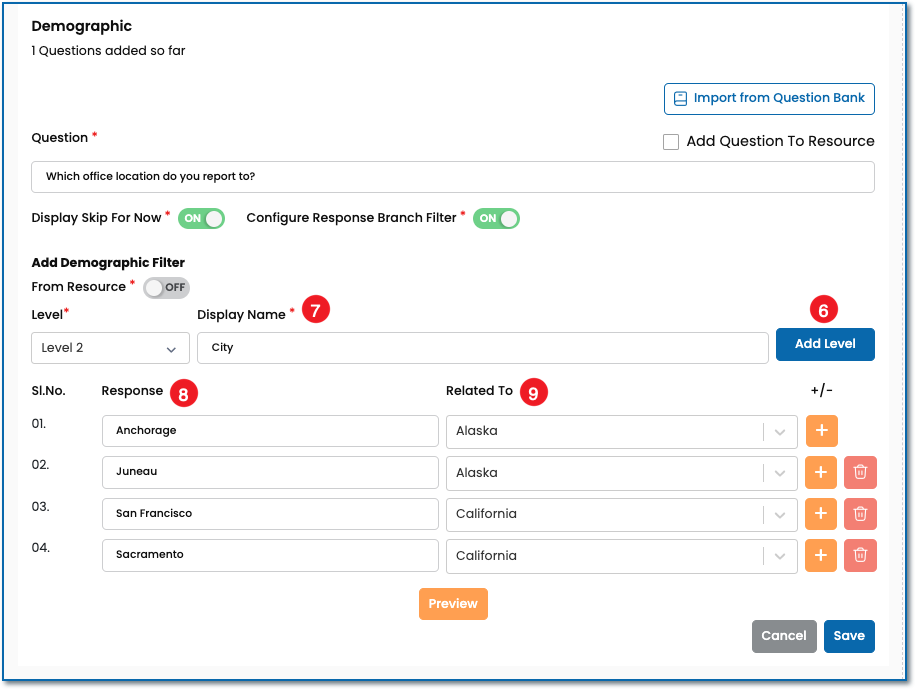
Task: Save the demographic question
Action: (849, 636)
